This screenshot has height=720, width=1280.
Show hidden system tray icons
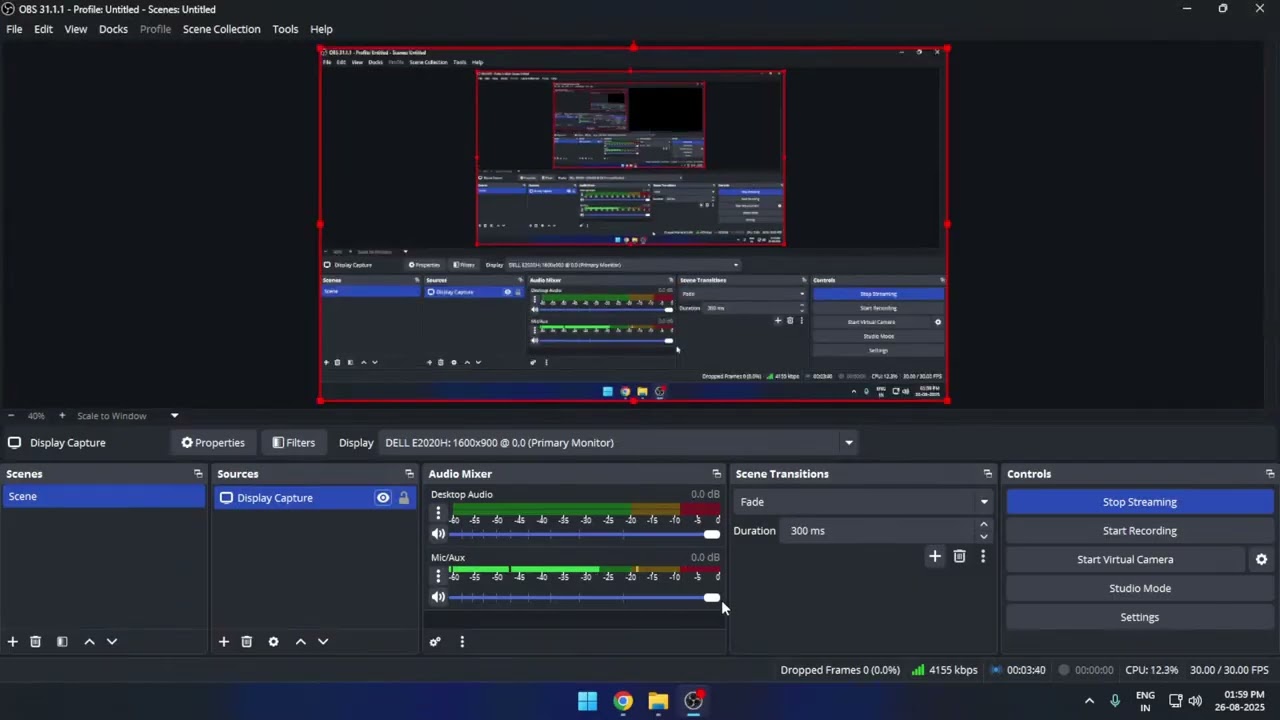point(1089,701)
